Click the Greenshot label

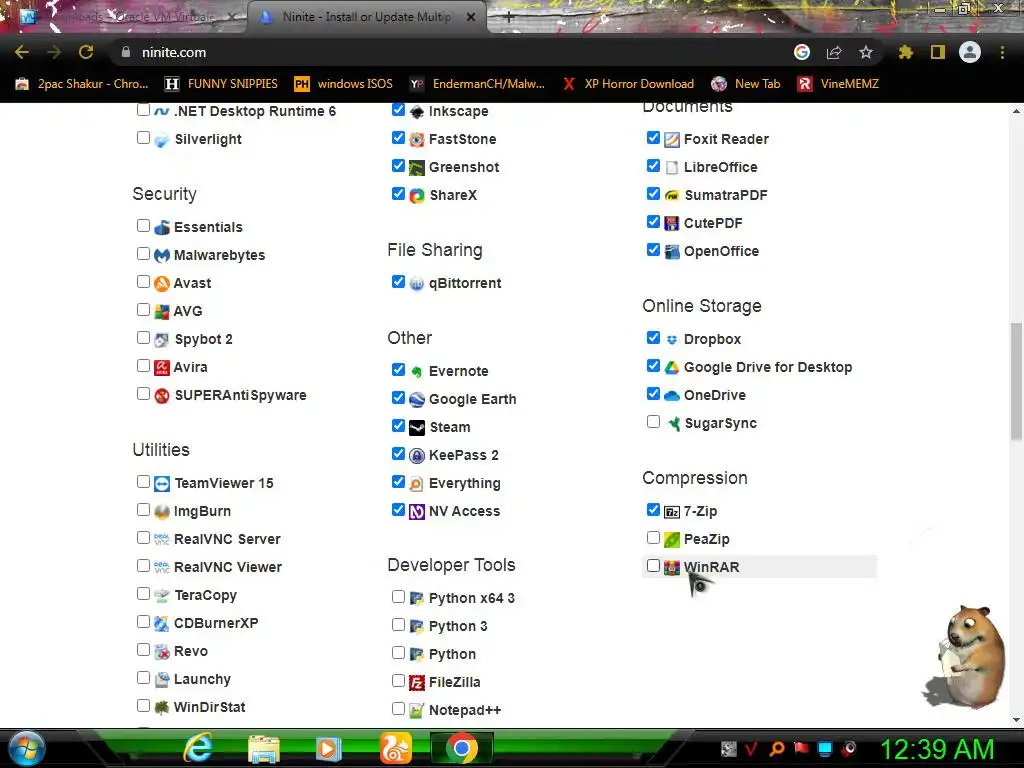pyautogui.click(x=464, y=168)
